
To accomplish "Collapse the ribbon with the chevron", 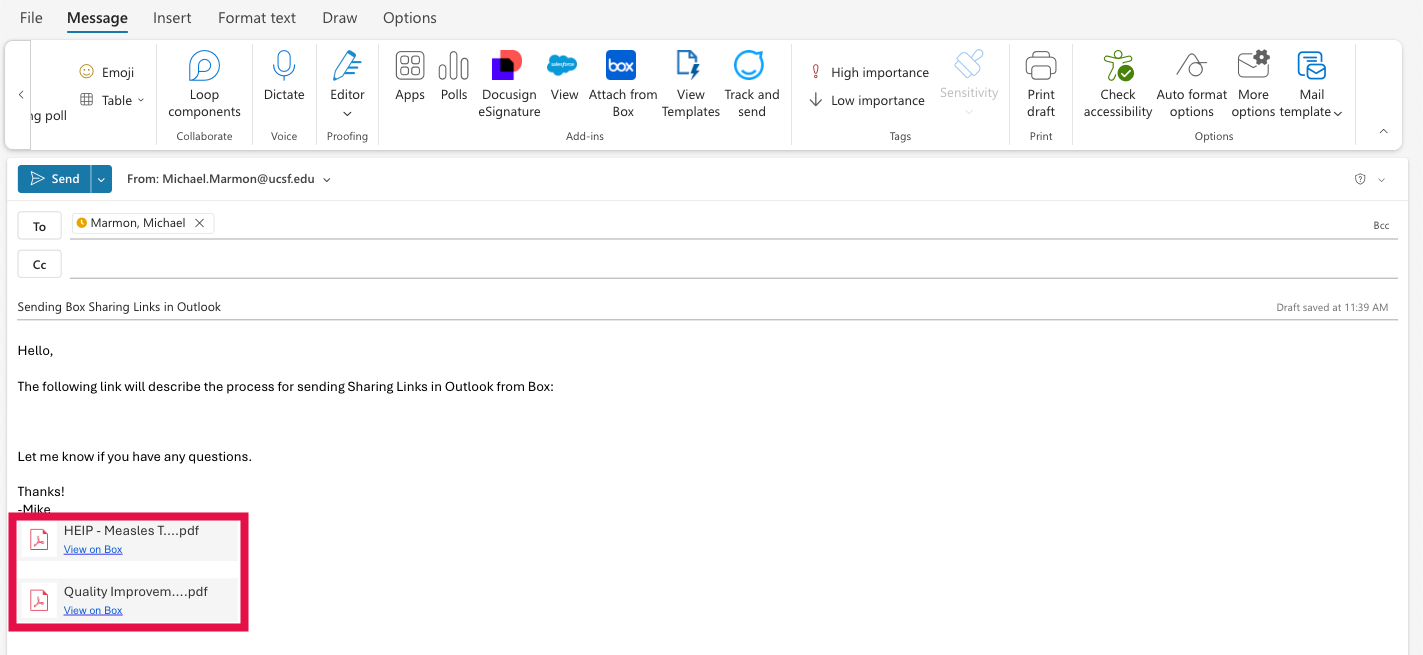I will pyautogui.click(x=1384, y=131).
